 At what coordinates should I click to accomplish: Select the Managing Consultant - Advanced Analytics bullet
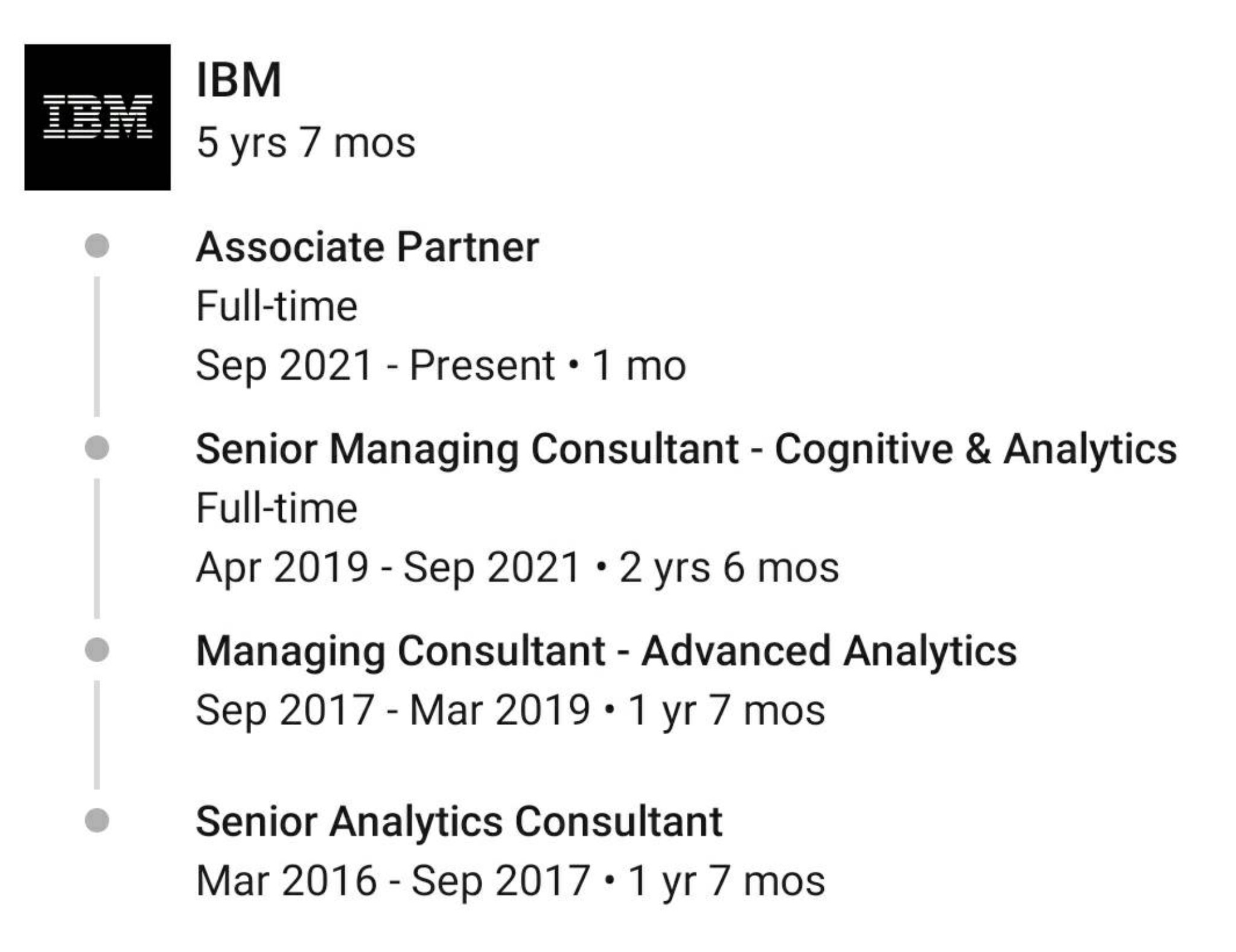click(x=97, y=650)
